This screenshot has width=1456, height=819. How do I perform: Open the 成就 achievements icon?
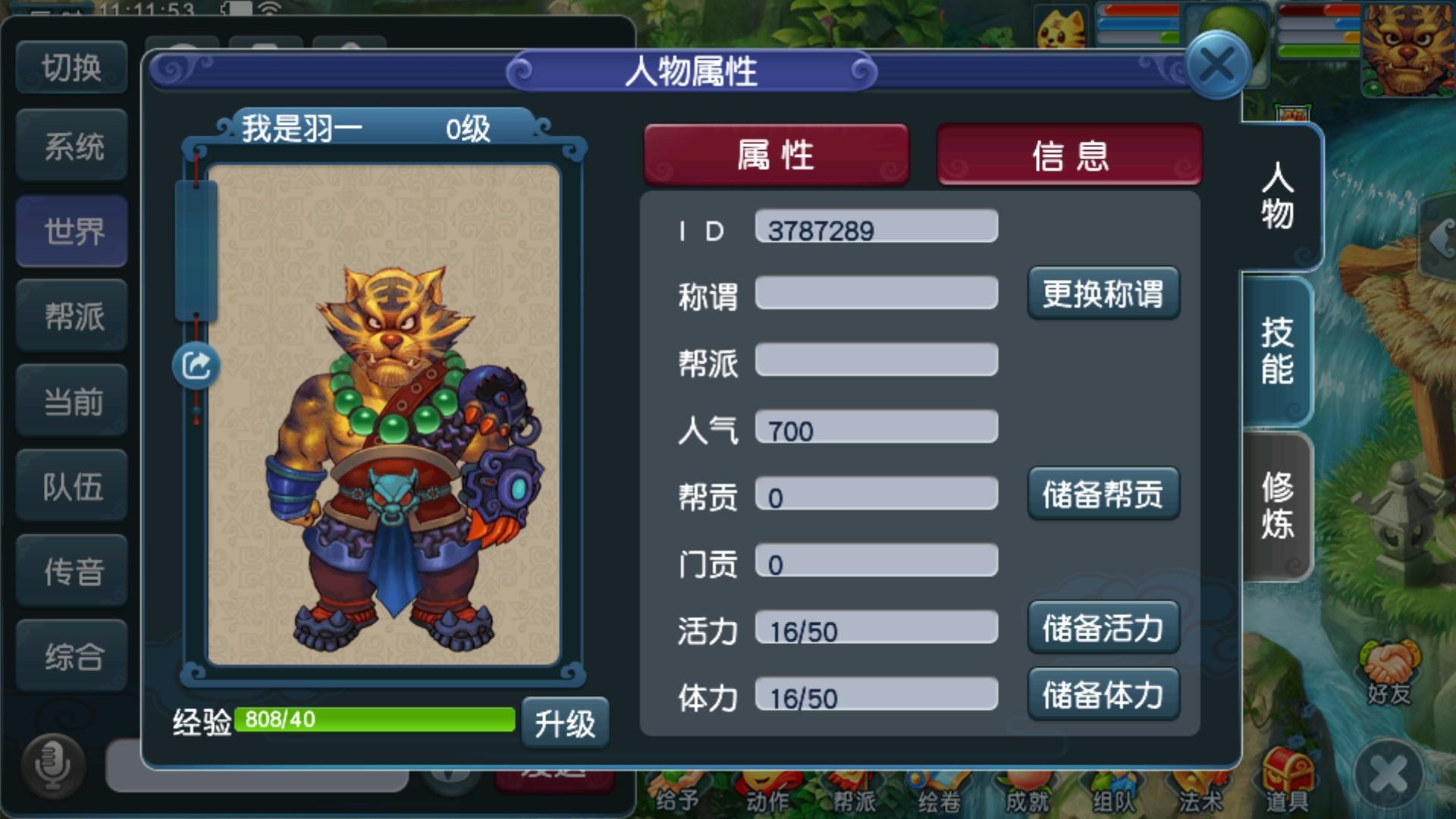(x=1027, y=793)
